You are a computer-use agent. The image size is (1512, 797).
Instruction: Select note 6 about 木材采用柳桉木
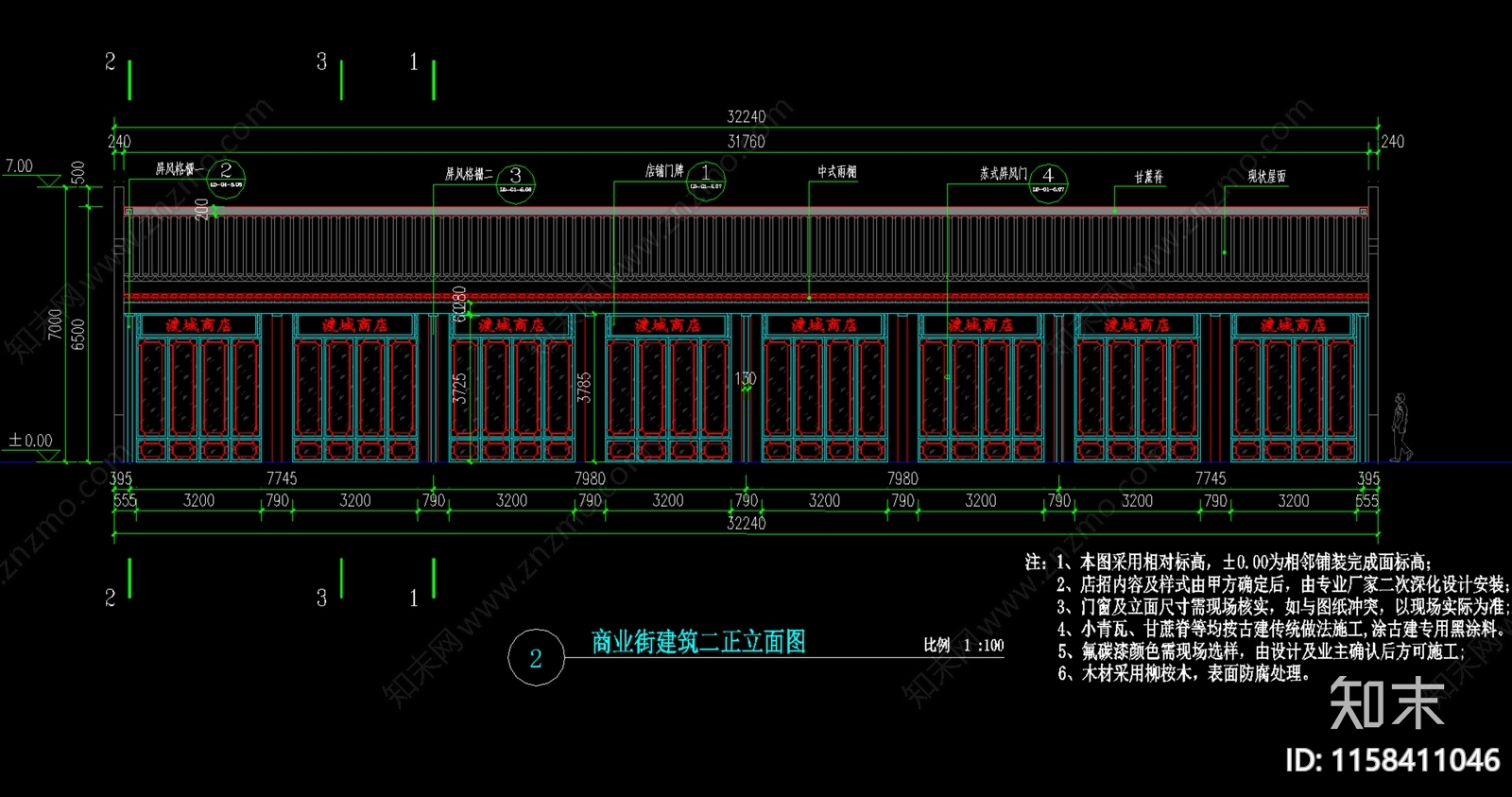(x=1184, y=673)
